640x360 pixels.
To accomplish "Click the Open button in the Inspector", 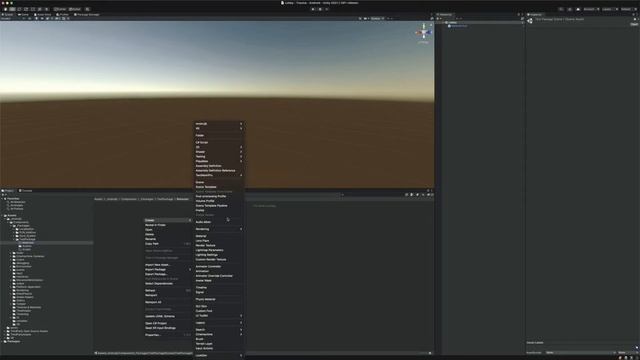I will pos(634,24).
